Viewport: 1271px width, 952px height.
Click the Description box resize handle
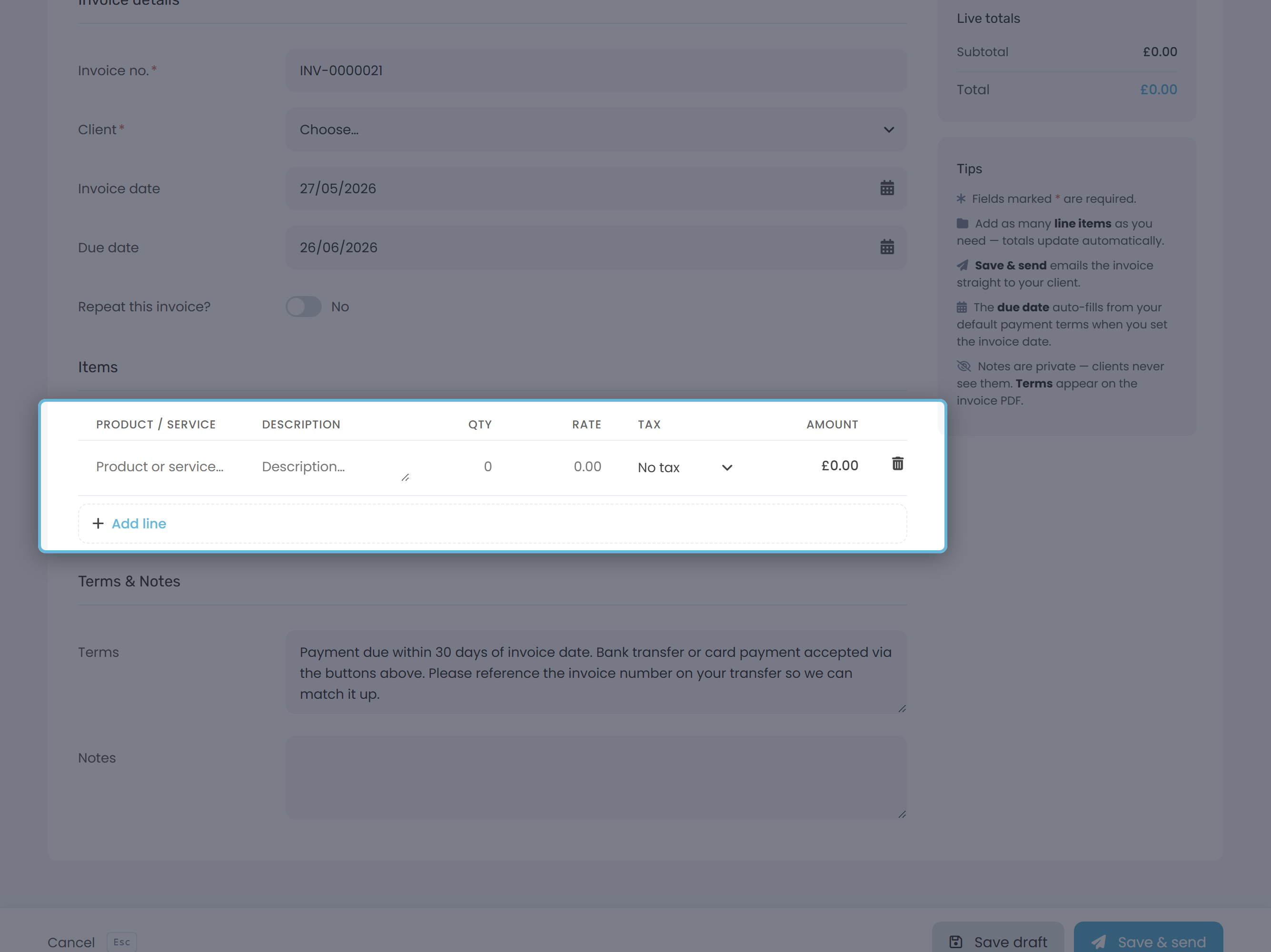point(405,477)
